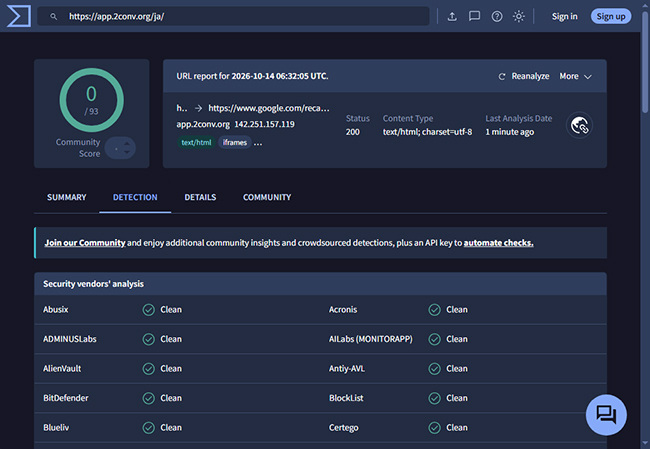Click the Clean checkmark icon for Certego
This screenshot has height=449, width=650.
coord(434,427)
